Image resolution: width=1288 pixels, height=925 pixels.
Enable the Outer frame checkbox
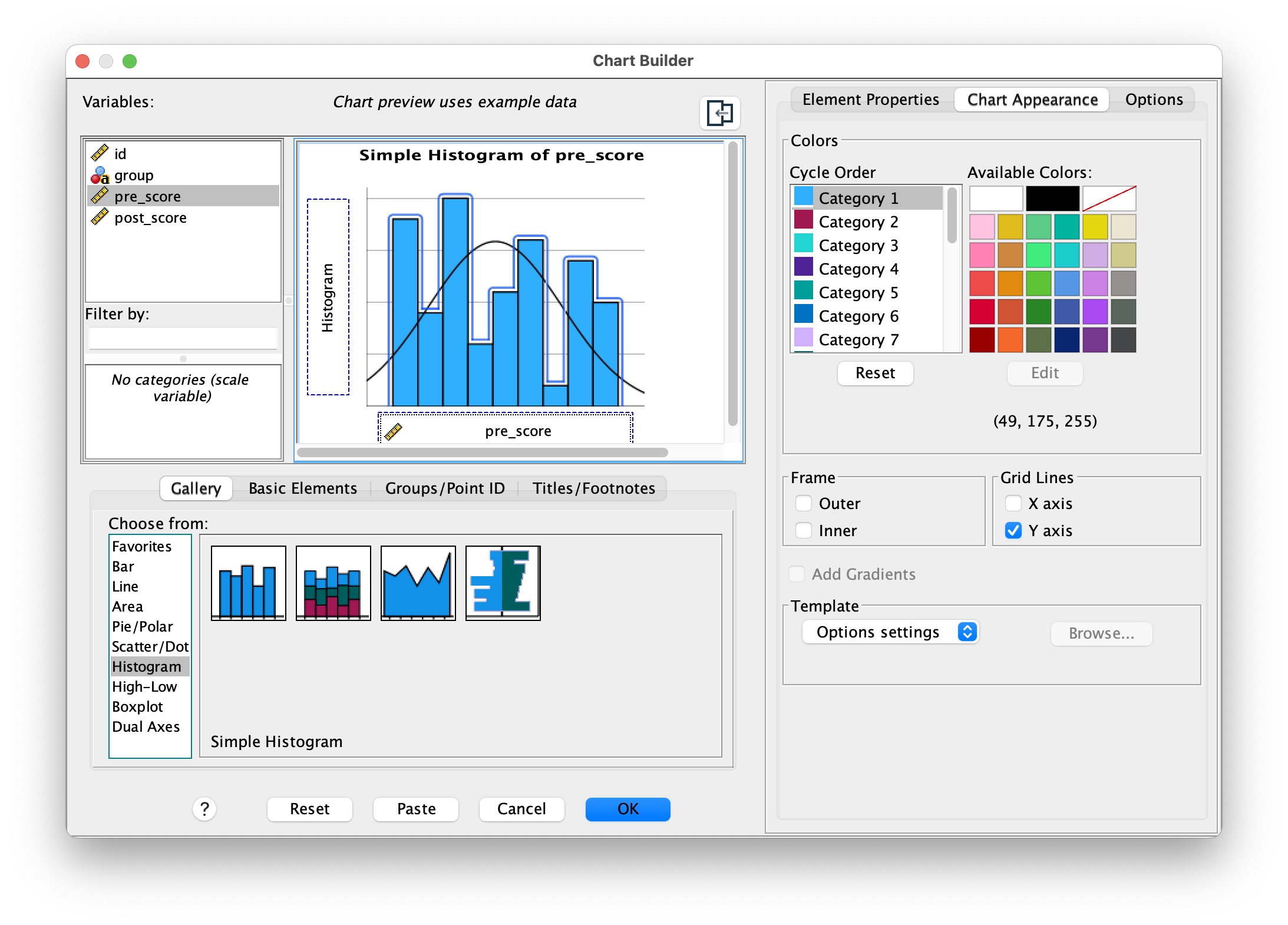pyautogui.click(x=804, y=503)
